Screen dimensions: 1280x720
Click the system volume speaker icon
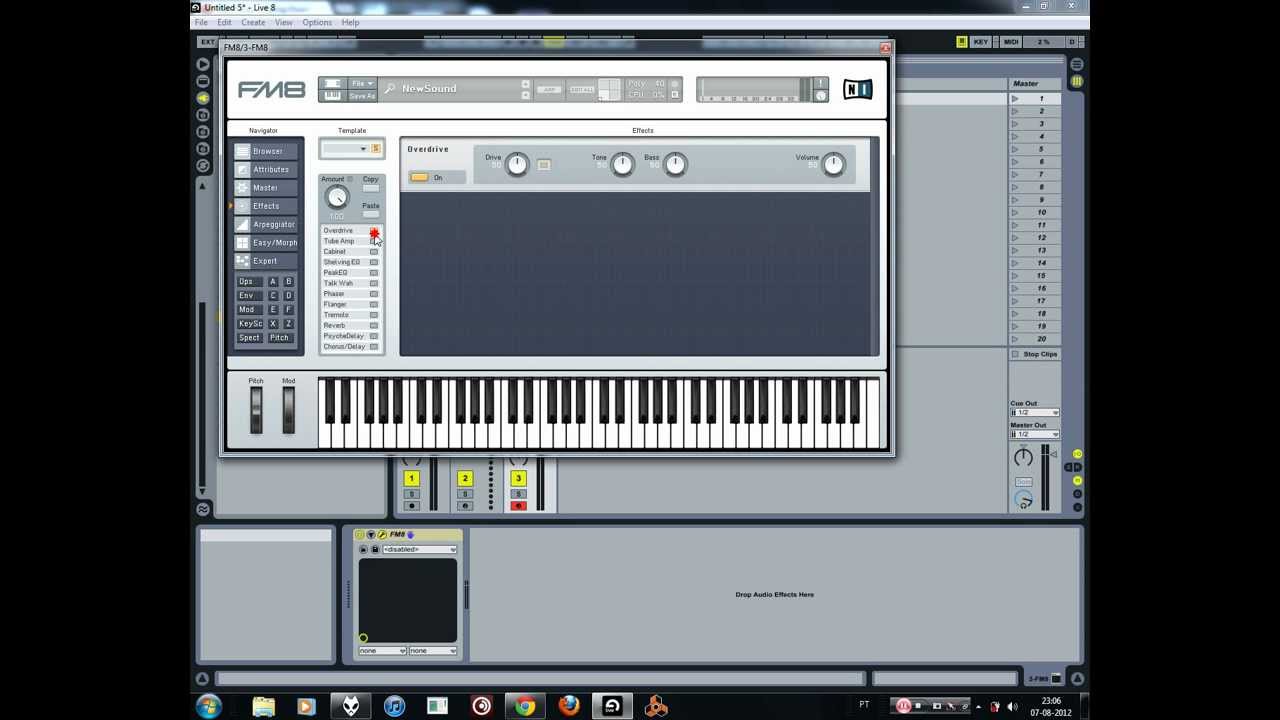1010,707
